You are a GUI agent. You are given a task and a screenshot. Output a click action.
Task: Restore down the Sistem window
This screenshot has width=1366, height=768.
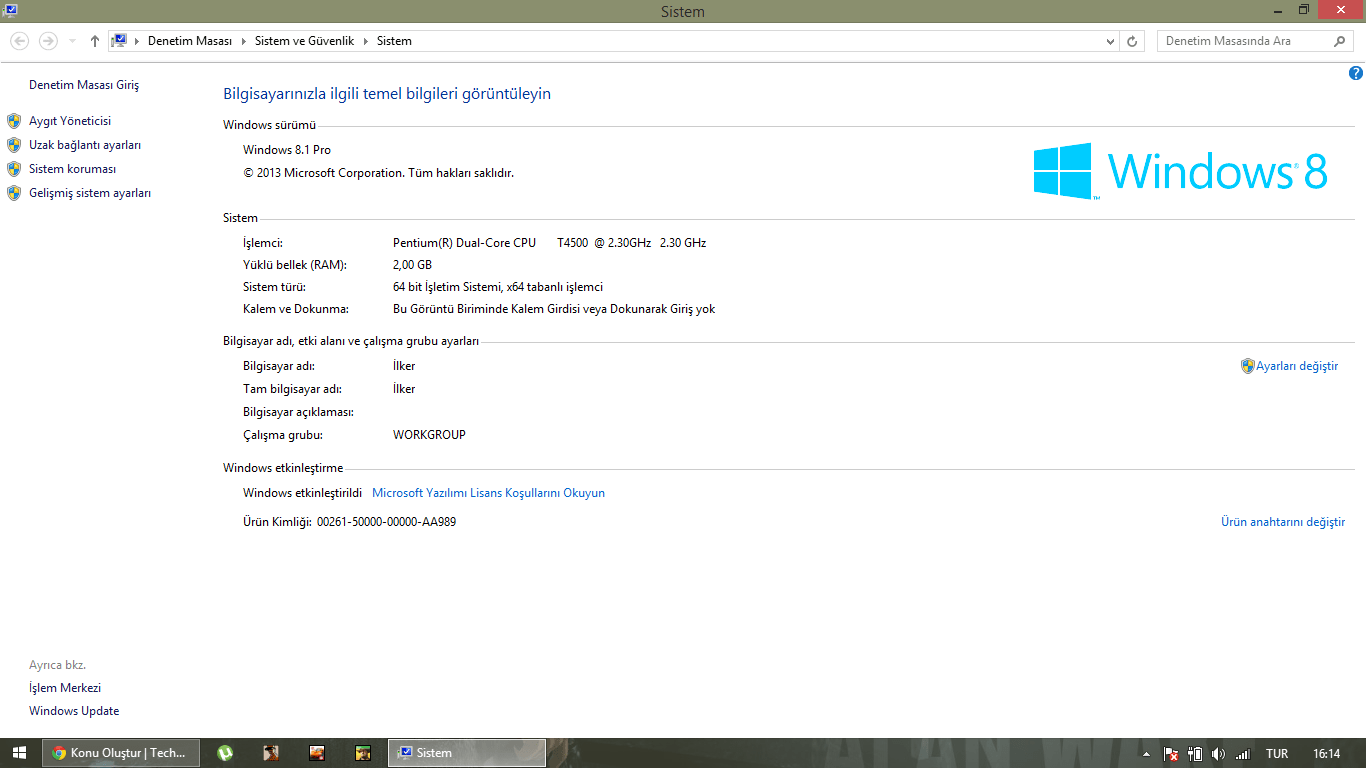coord(1304,9)
